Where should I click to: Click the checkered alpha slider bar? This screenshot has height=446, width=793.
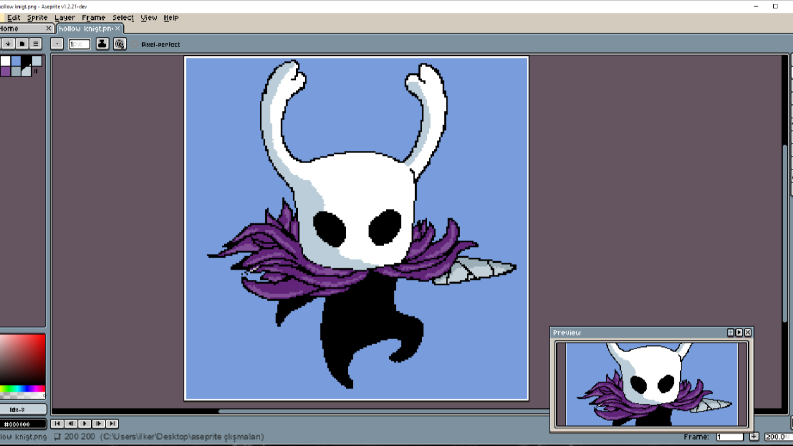coord(23,396)
